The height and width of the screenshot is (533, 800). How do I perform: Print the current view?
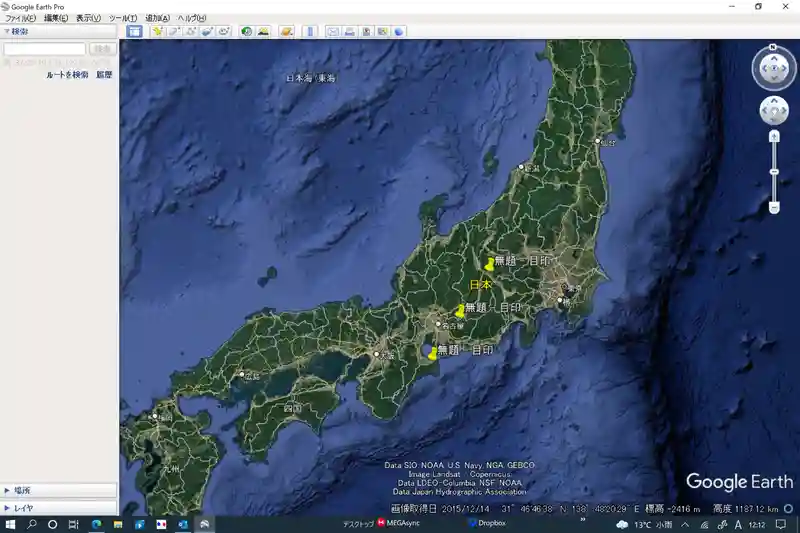click(x=349, y=31)
